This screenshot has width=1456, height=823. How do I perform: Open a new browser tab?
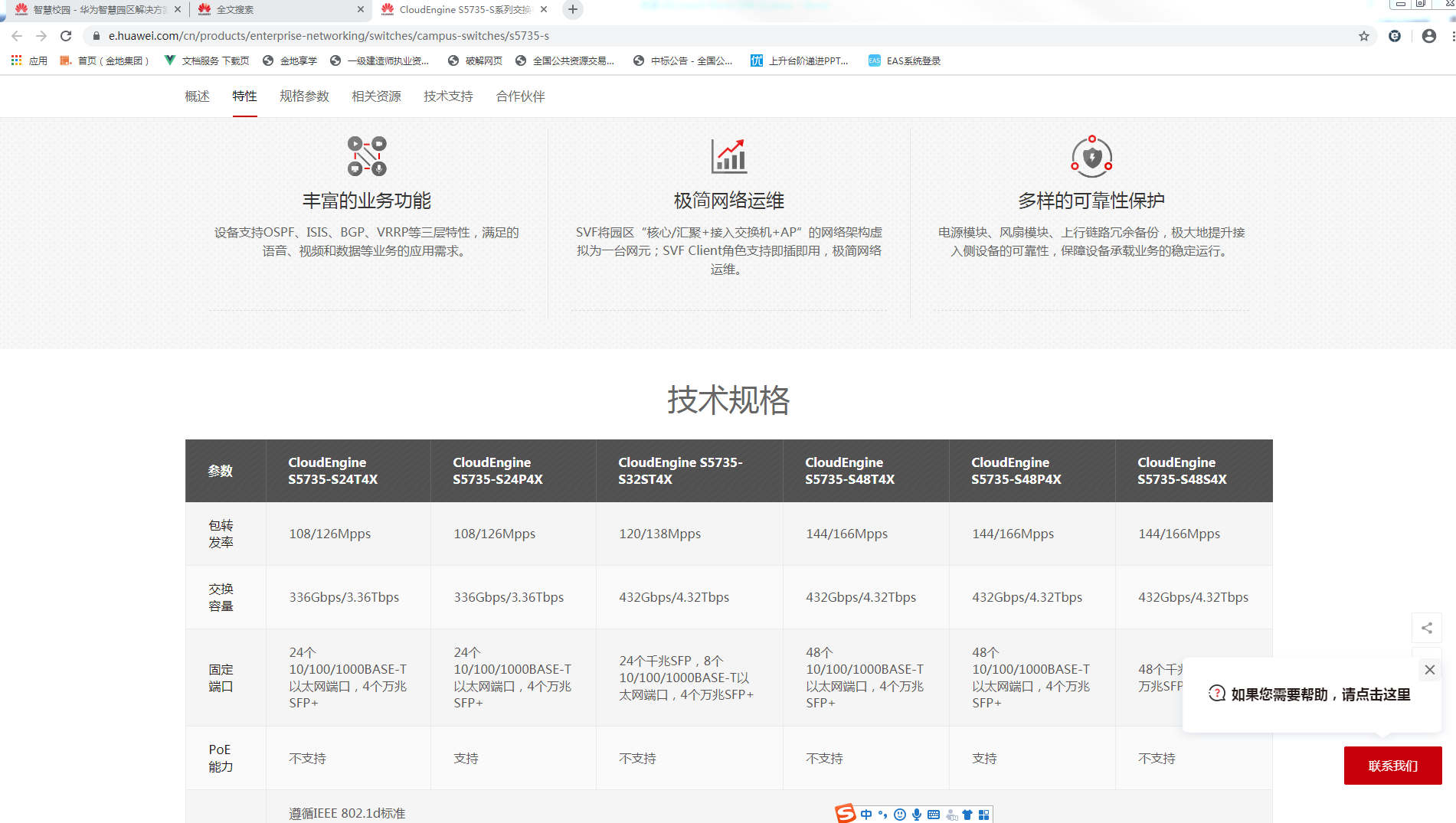tap(572, 9)
